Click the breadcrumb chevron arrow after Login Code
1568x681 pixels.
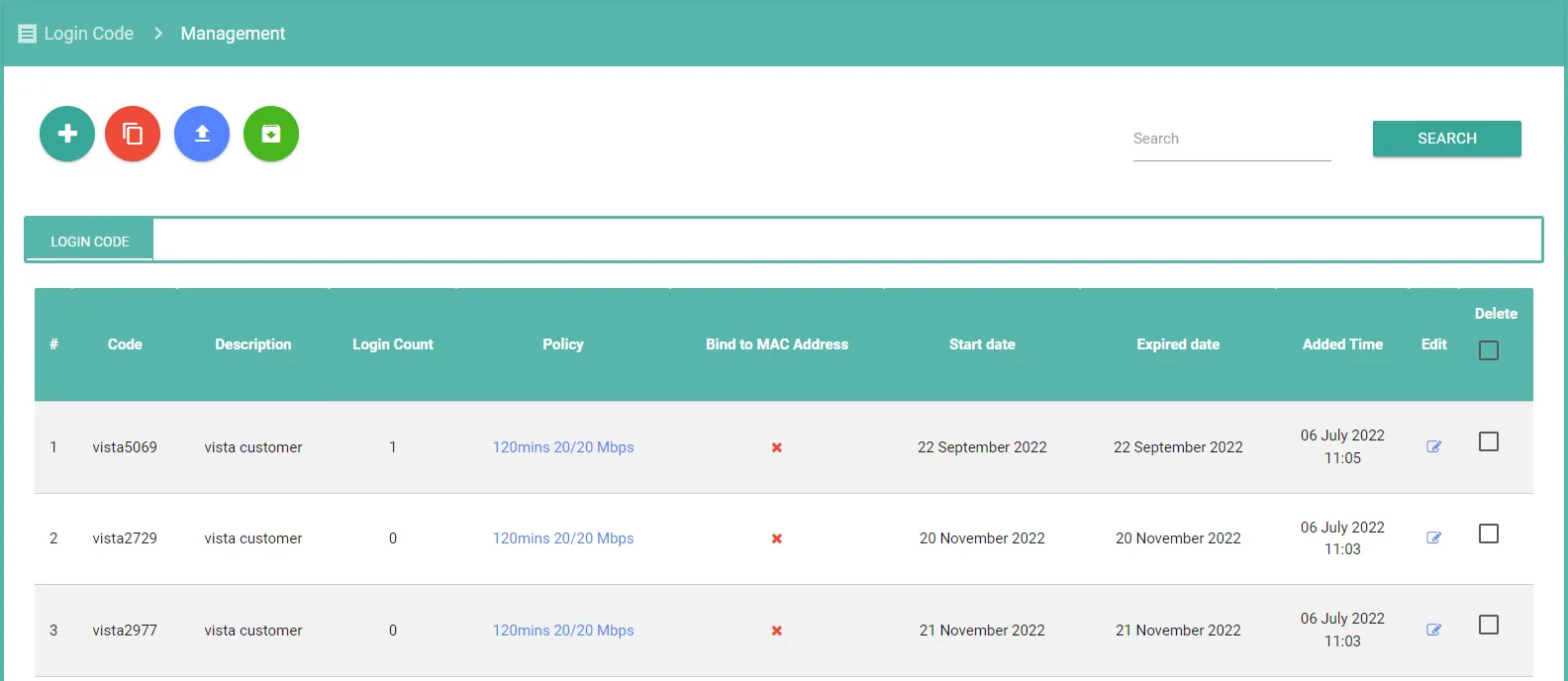coord(158,34)
